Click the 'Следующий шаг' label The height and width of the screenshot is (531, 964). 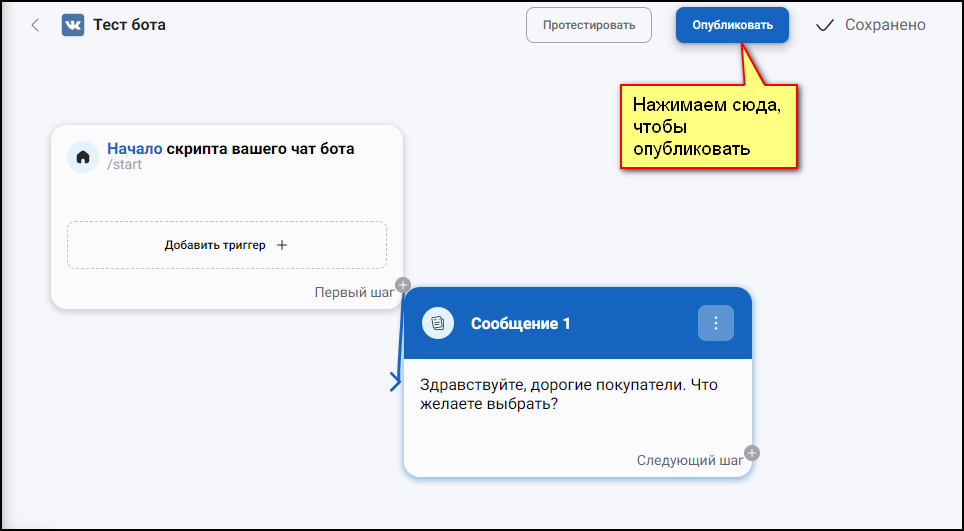coord(690,460)
